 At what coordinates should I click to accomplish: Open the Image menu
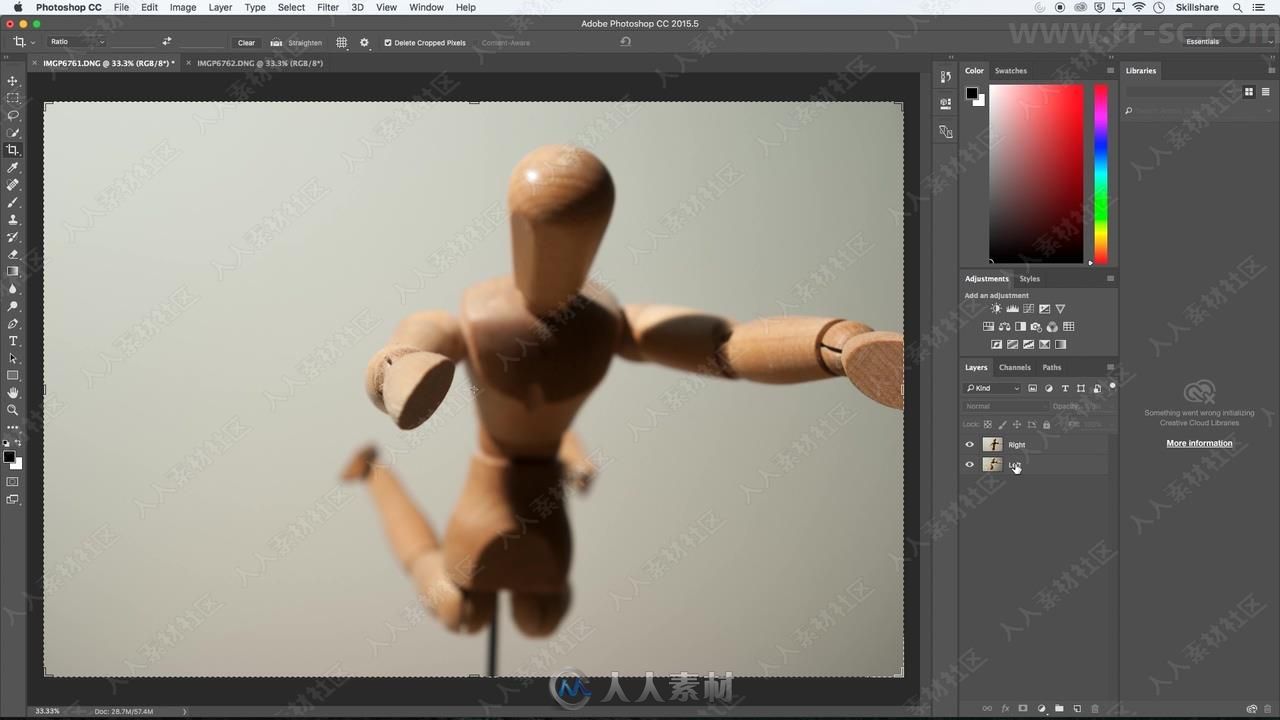(x=183, y=7)
